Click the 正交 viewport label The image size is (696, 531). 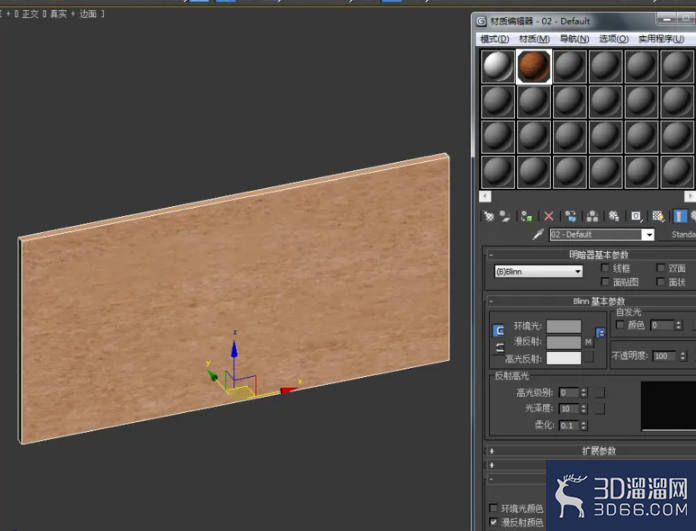[30, 14]
